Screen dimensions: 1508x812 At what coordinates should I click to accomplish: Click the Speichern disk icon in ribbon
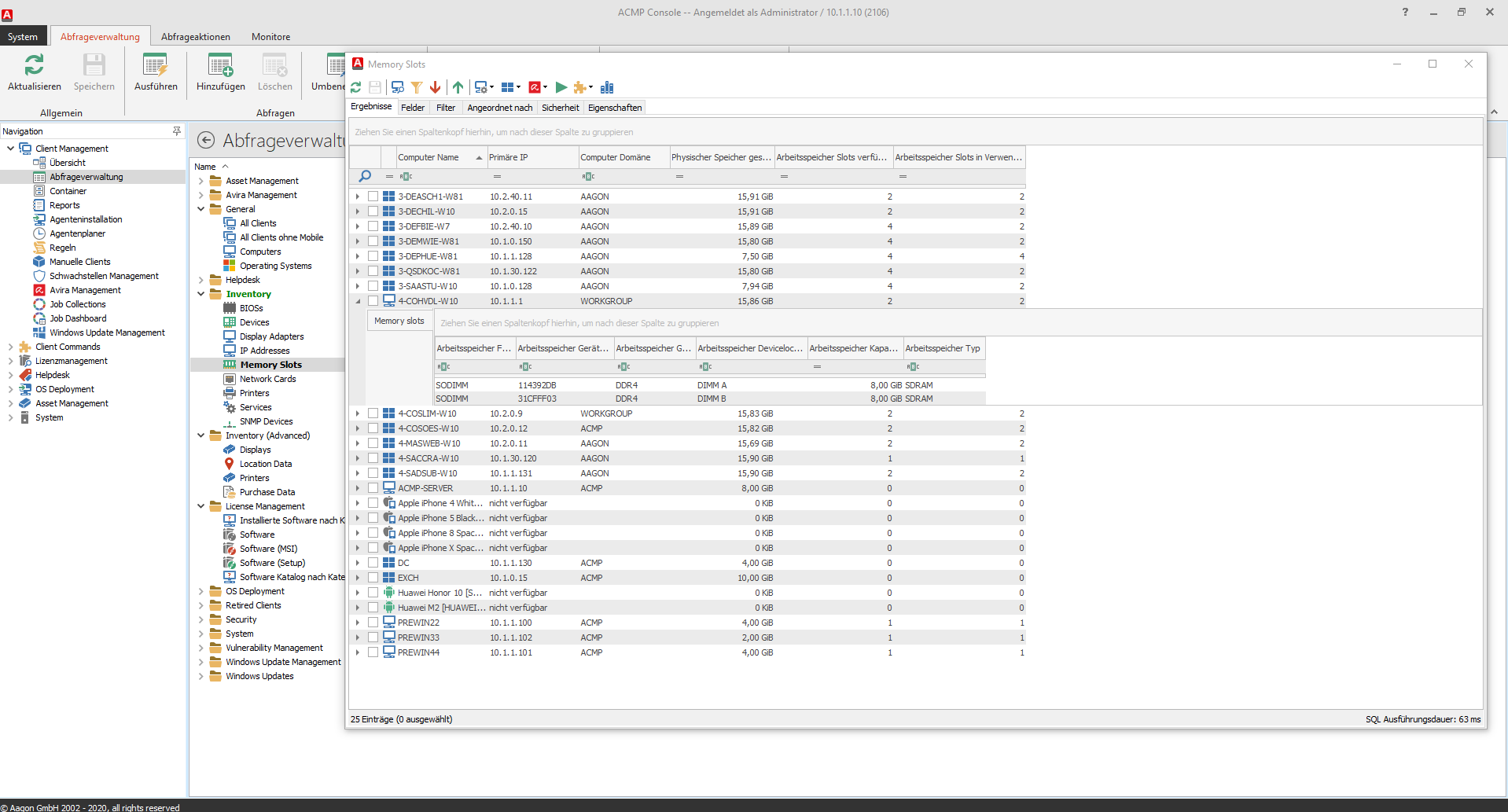point(94,65)
